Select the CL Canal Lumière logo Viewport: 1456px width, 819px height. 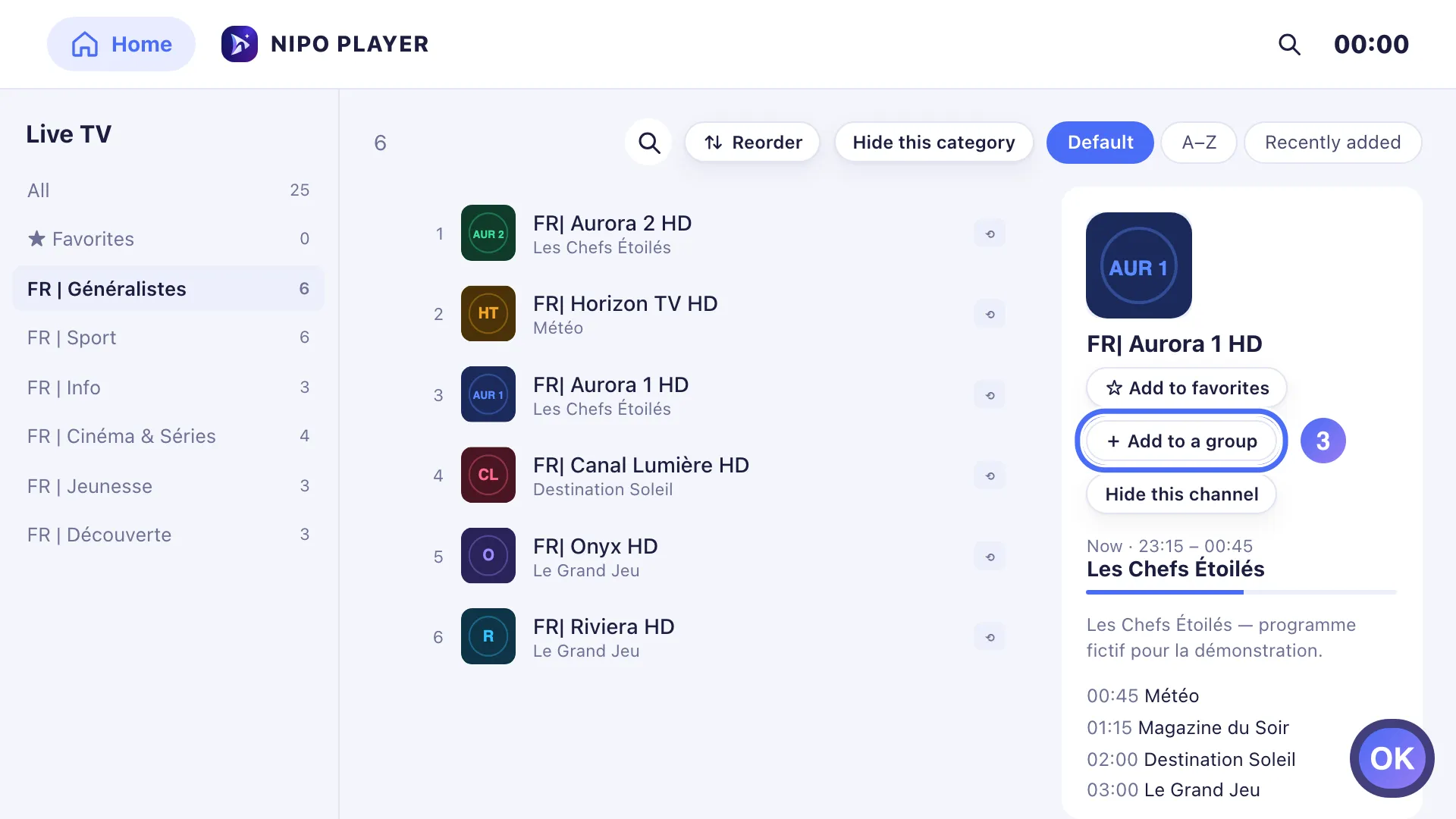tap(488, 475)
